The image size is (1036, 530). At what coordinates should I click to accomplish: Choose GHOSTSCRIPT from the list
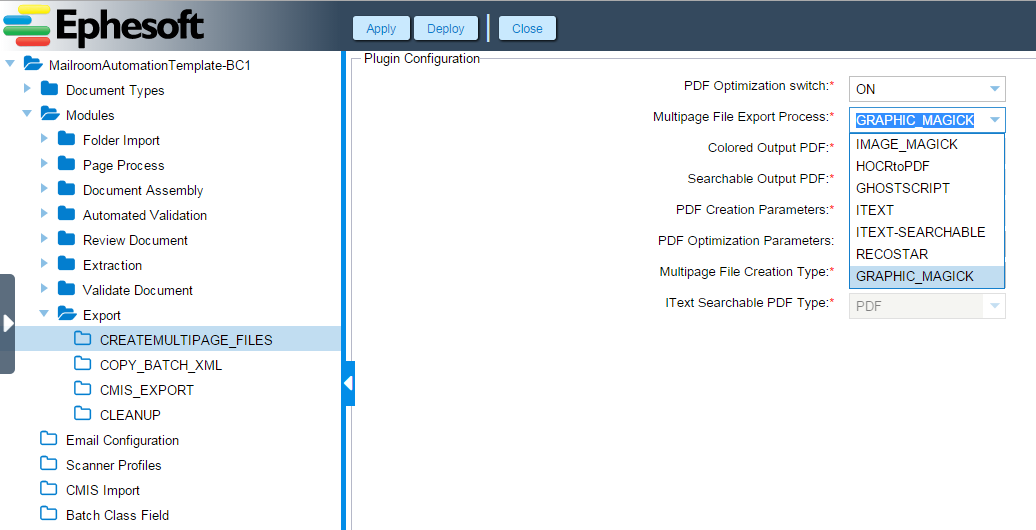pyautogui.click(x=927, y=188)
